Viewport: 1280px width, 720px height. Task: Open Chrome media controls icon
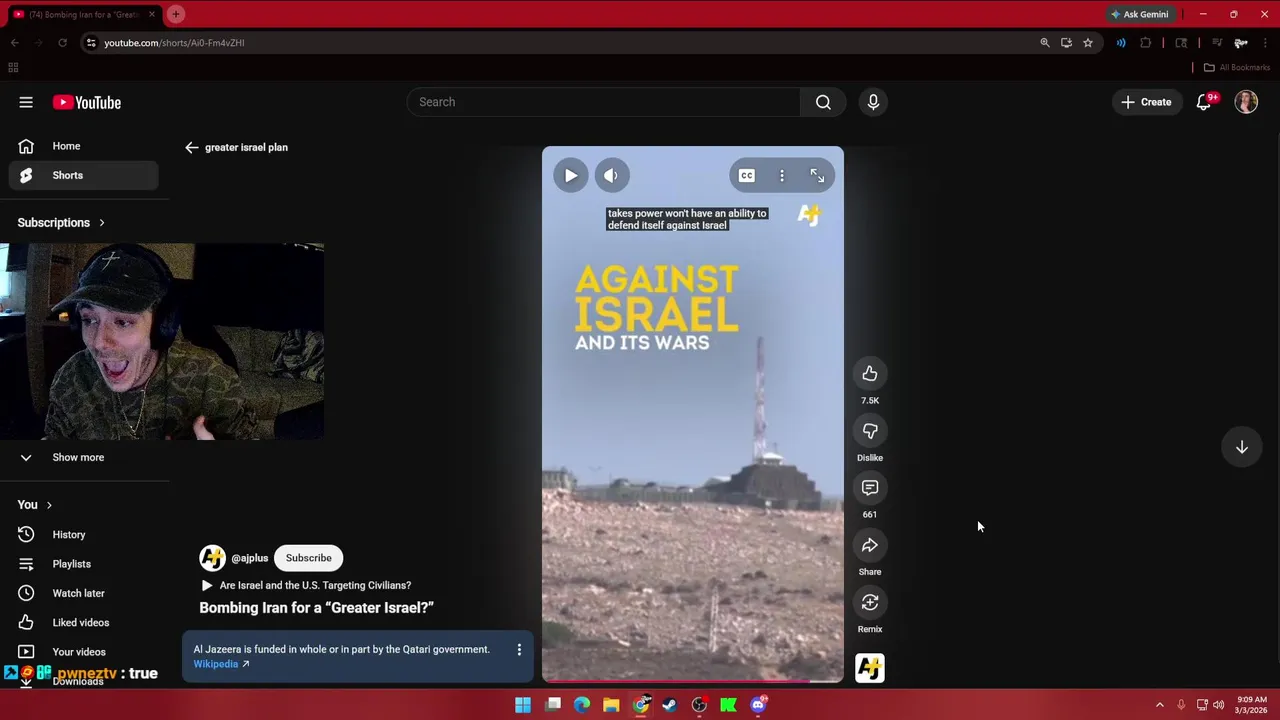pos(1216,43)
